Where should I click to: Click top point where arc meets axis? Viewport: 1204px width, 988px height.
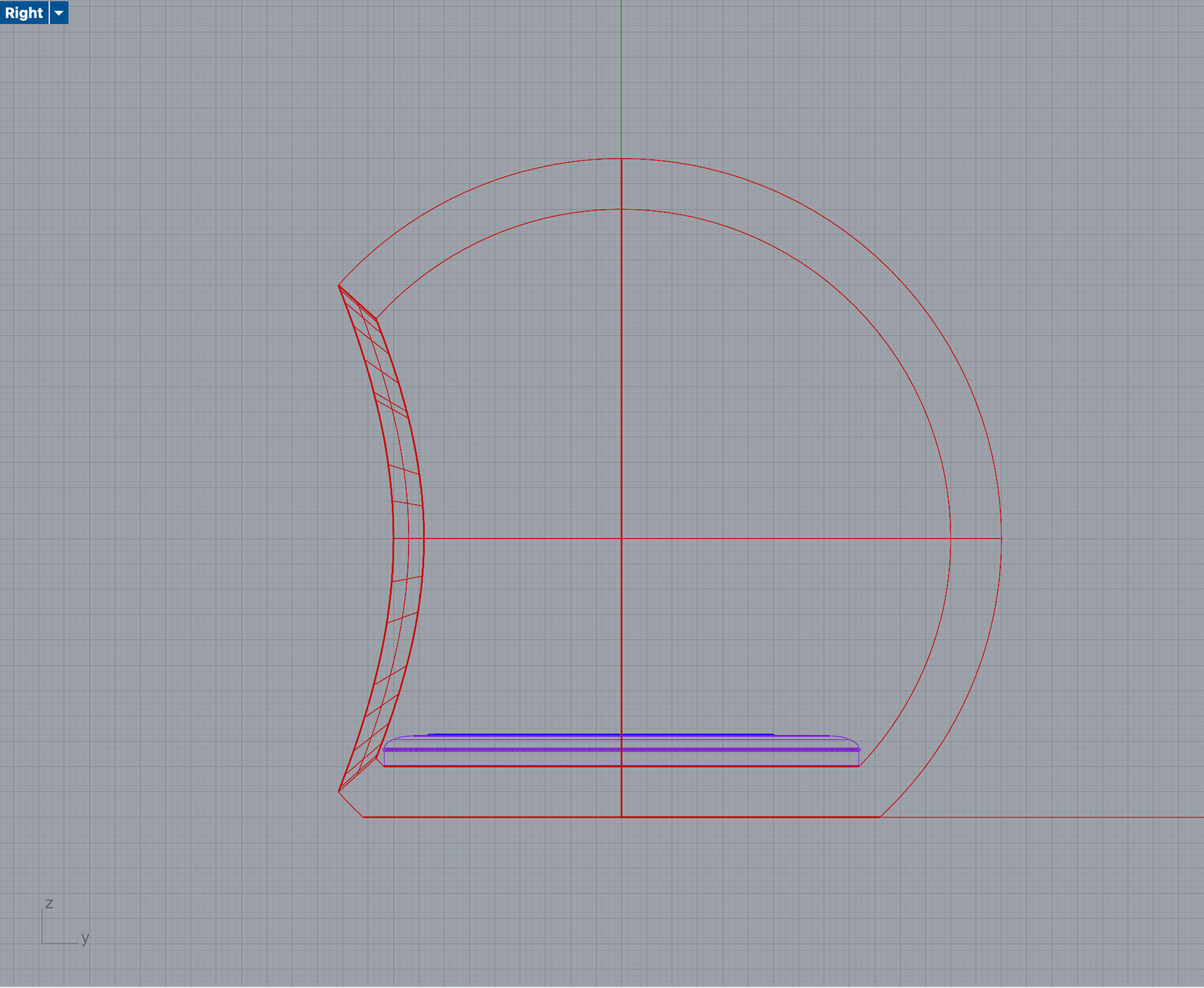coord(621,159)
